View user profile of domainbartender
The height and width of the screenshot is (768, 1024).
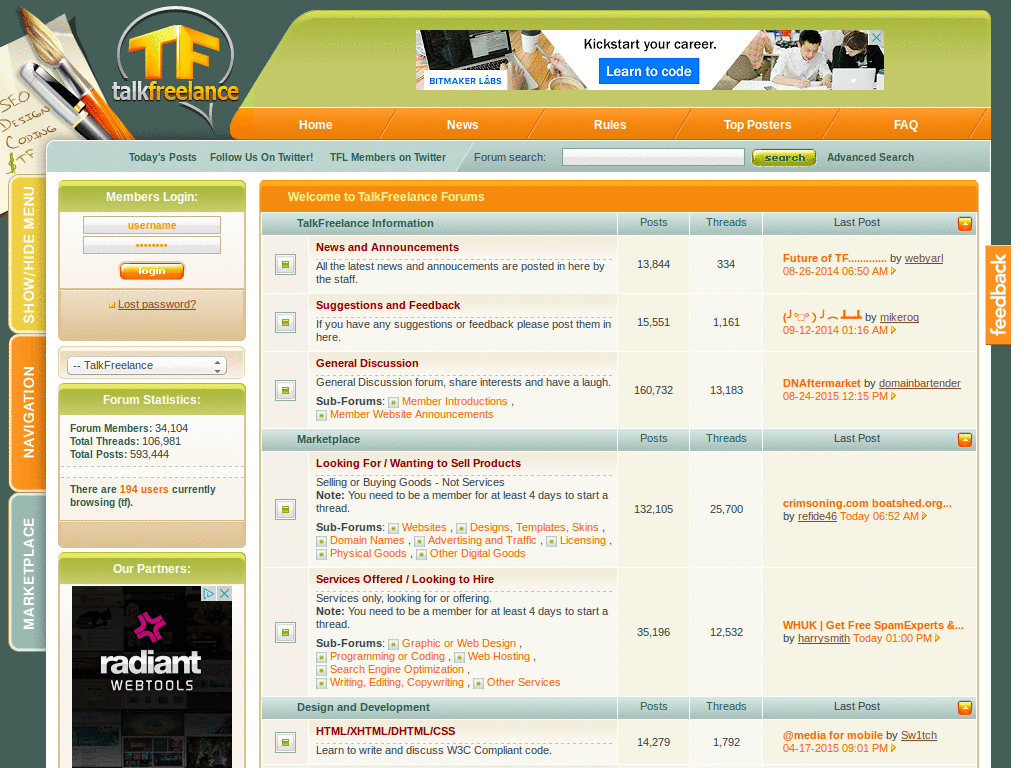(920, 383)
